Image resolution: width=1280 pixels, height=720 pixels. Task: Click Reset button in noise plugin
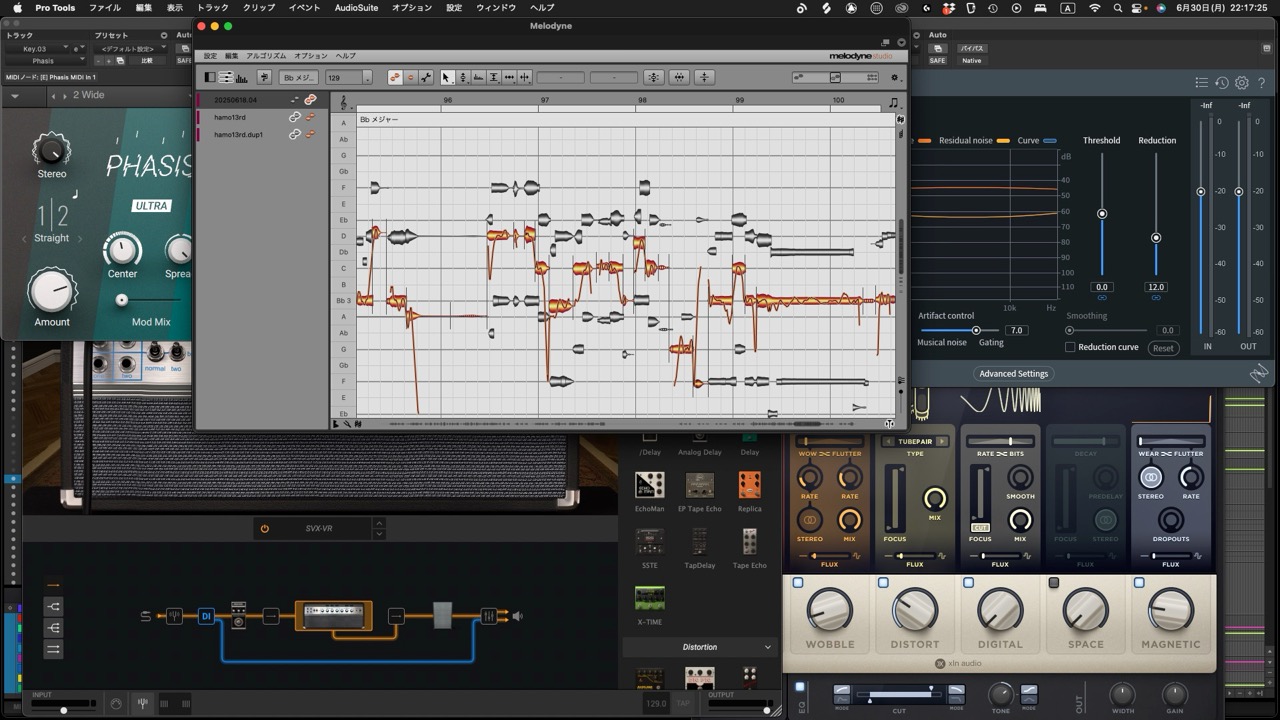point(1163,348)
